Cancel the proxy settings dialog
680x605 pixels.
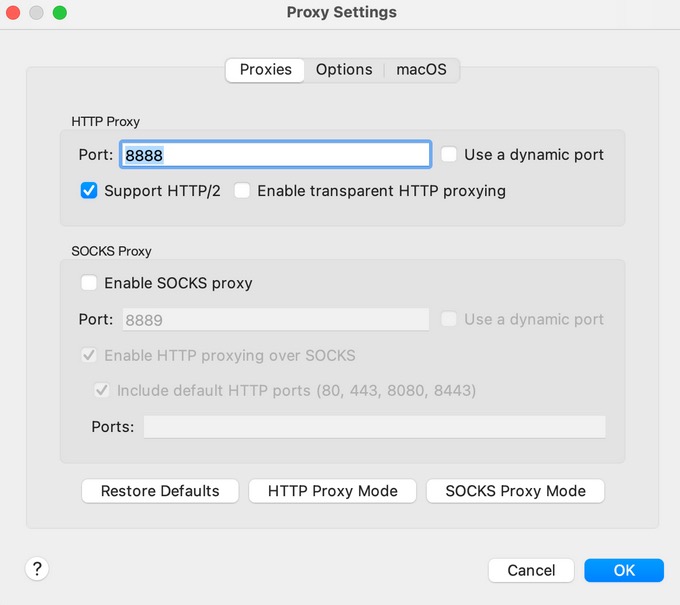[531, 570]
